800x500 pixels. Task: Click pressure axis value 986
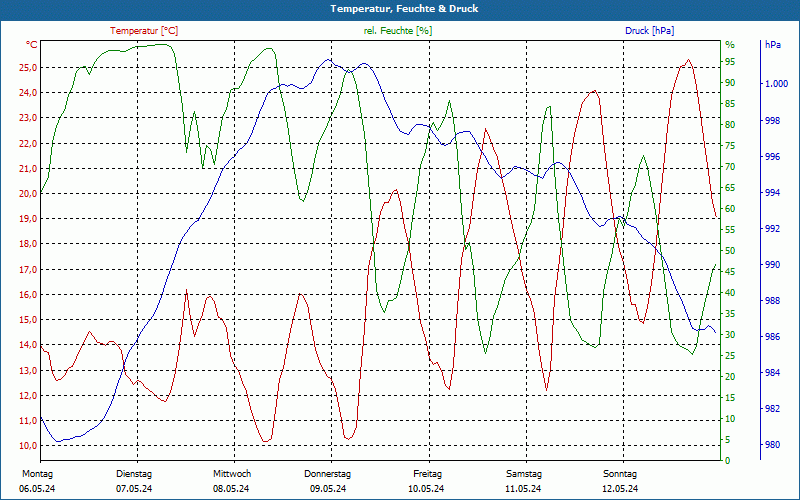772,337
